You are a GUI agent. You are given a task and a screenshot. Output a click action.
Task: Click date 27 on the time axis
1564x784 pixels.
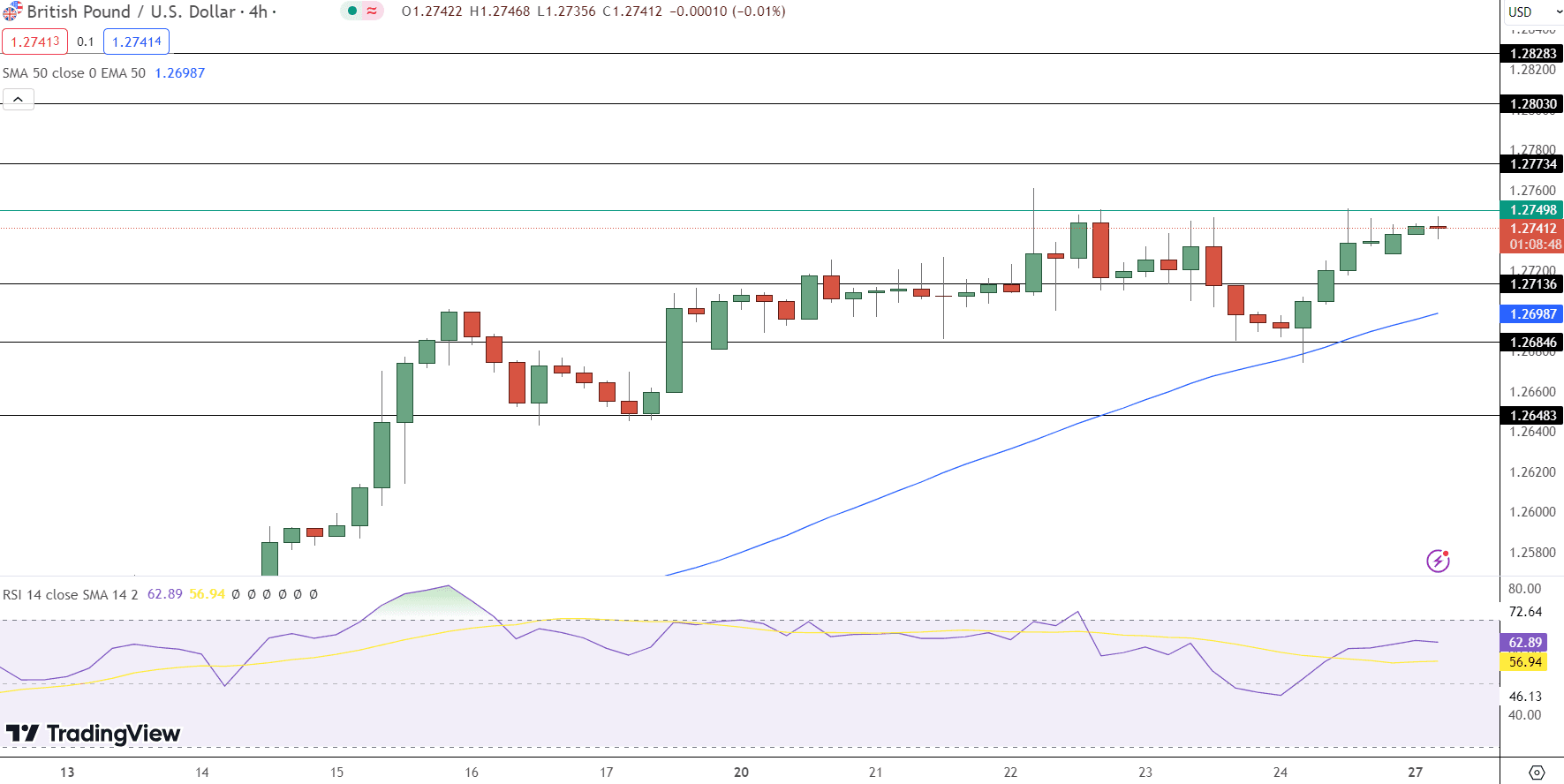click(1416, 773)
